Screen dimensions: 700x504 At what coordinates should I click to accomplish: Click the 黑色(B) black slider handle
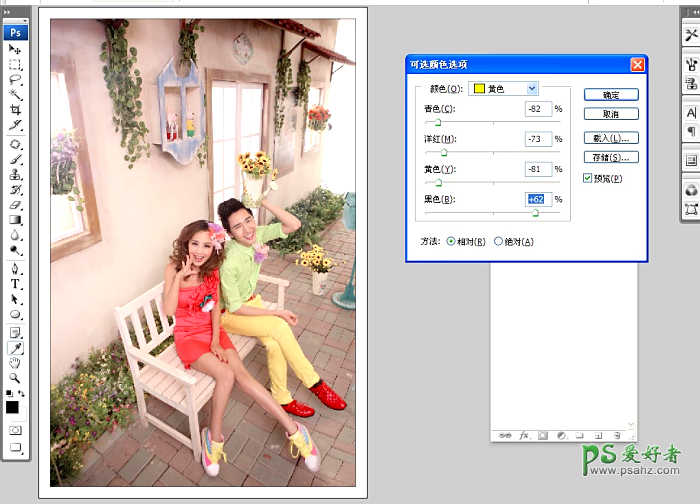pyautogui.click(x=535, y=212)
